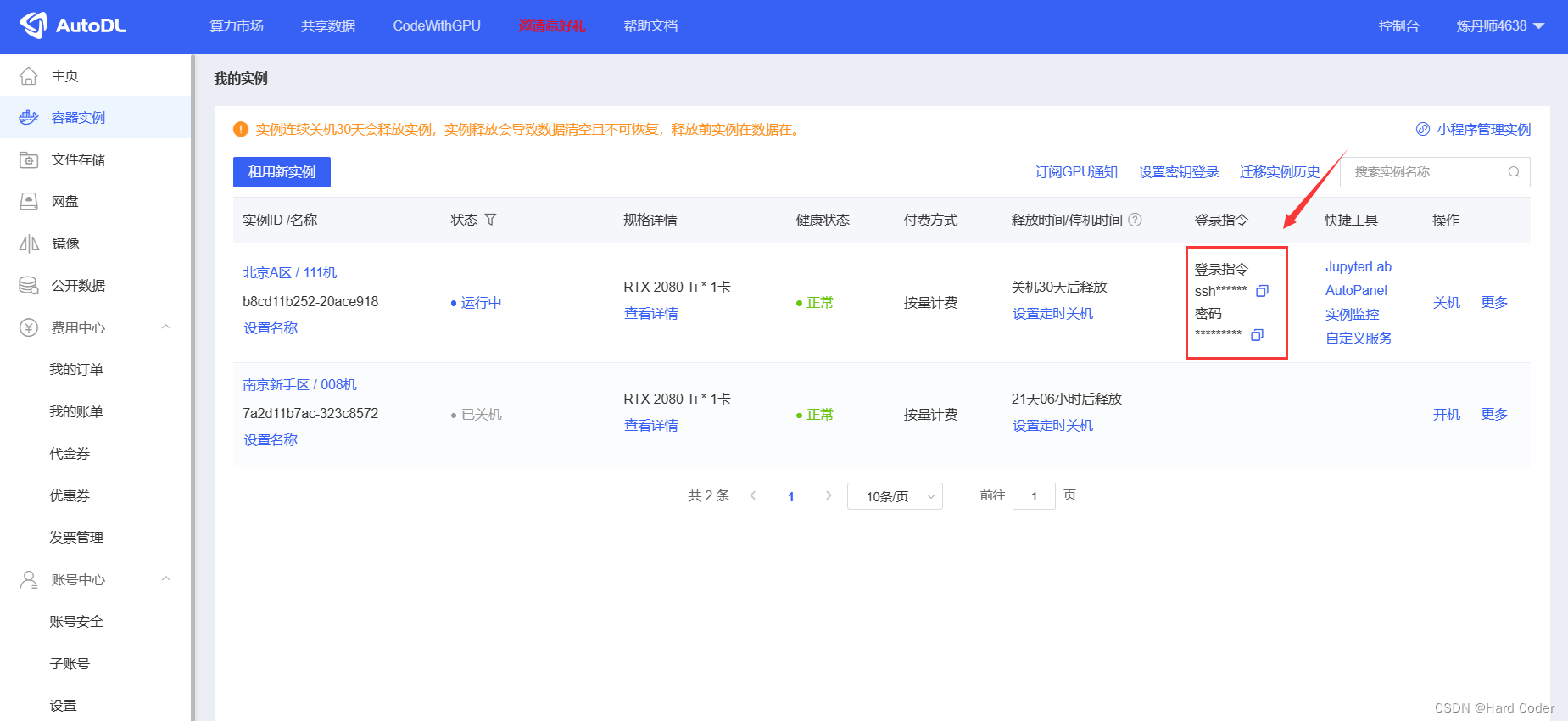Go to previous page arrow
This screenshot has width=1568, height=721.
tap(753, 495)
